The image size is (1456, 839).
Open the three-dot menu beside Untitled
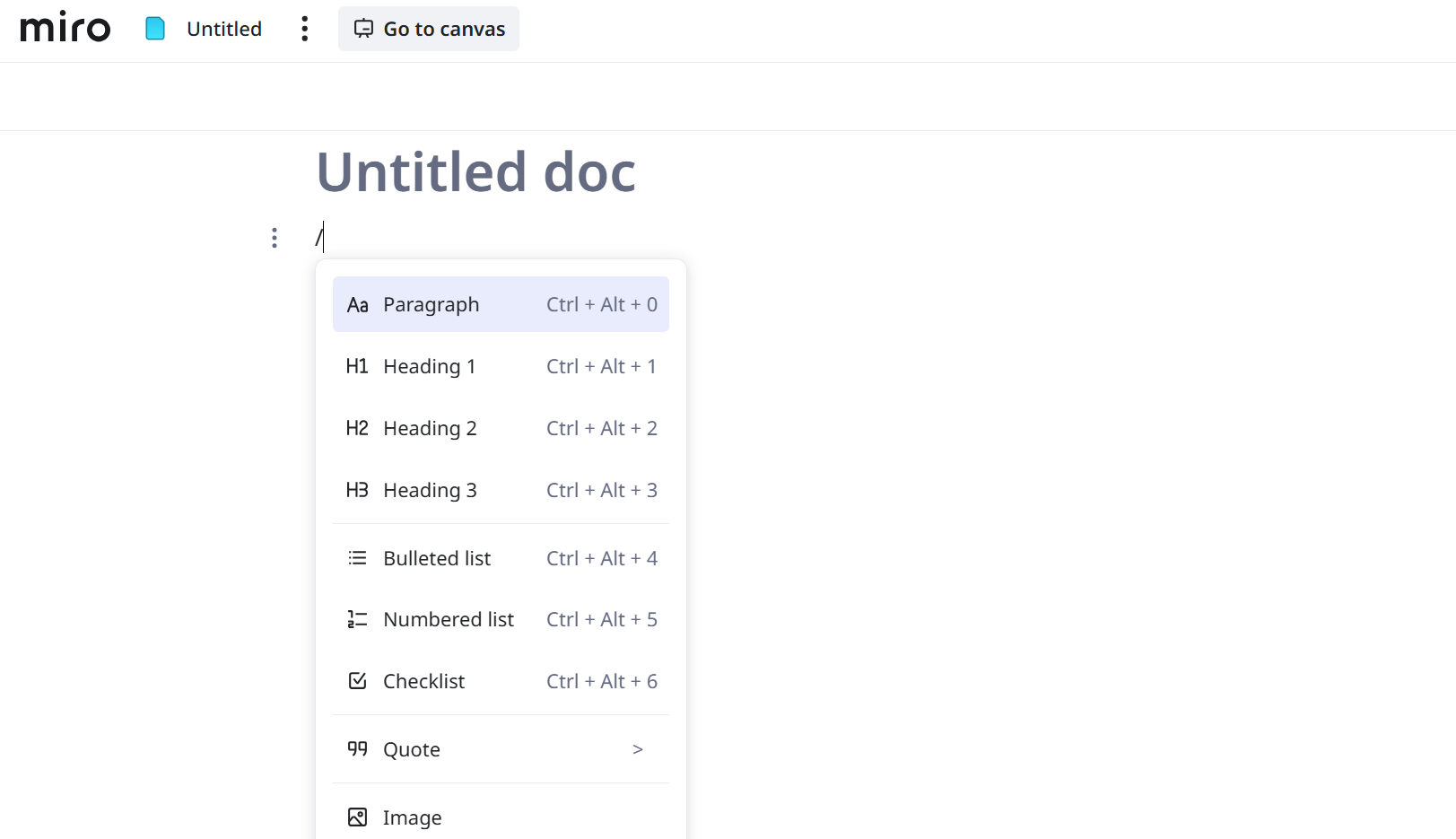tap(305, 29)
